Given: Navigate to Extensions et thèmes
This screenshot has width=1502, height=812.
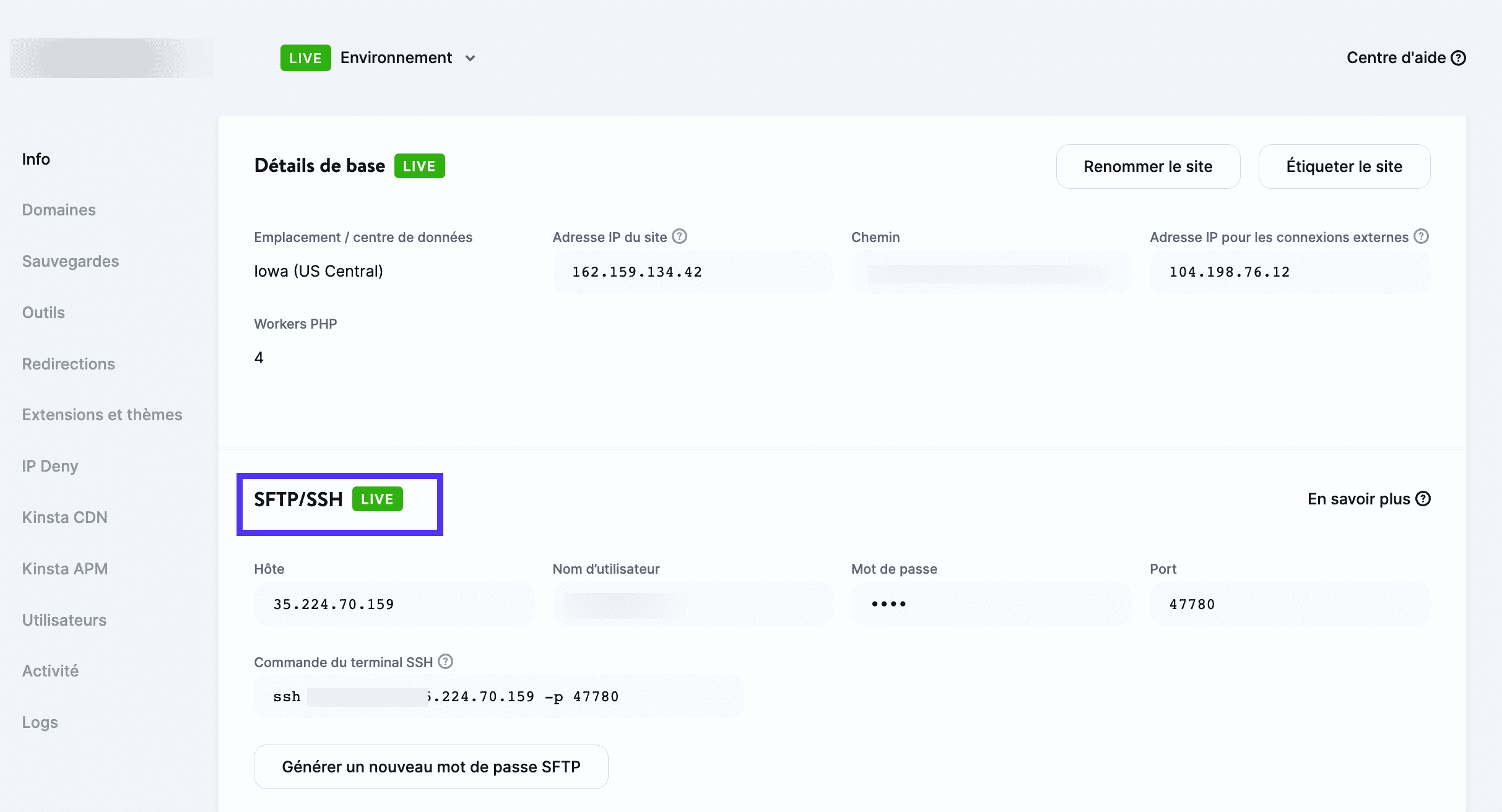Looking at the screenshot, I should click(102, 414).
